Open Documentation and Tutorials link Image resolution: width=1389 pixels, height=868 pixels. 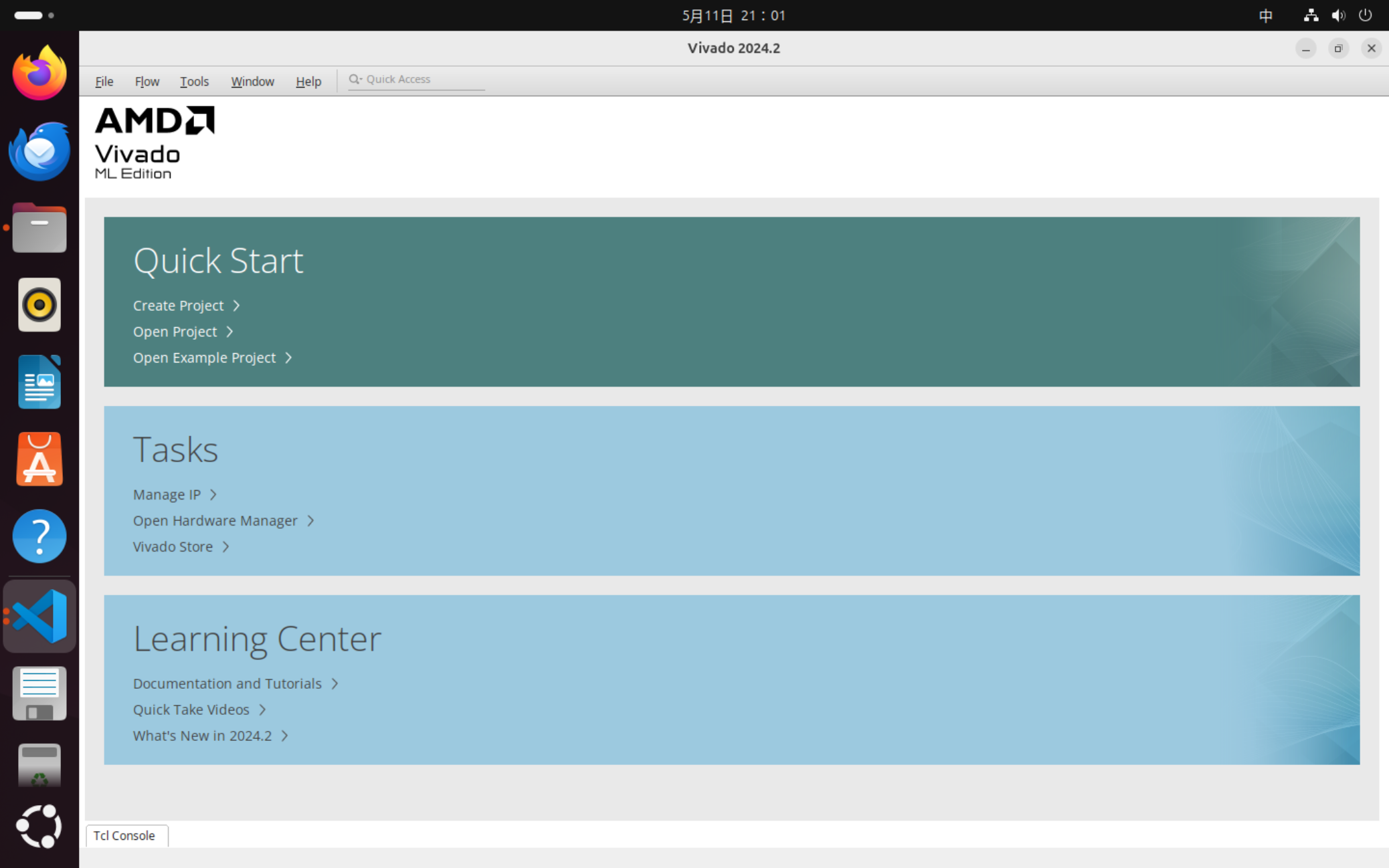tap(227, 683)
